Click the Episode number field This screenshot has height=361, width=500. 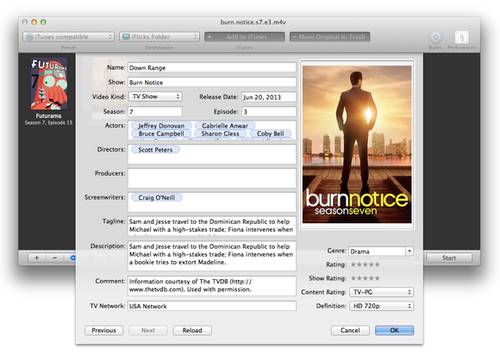269,112
